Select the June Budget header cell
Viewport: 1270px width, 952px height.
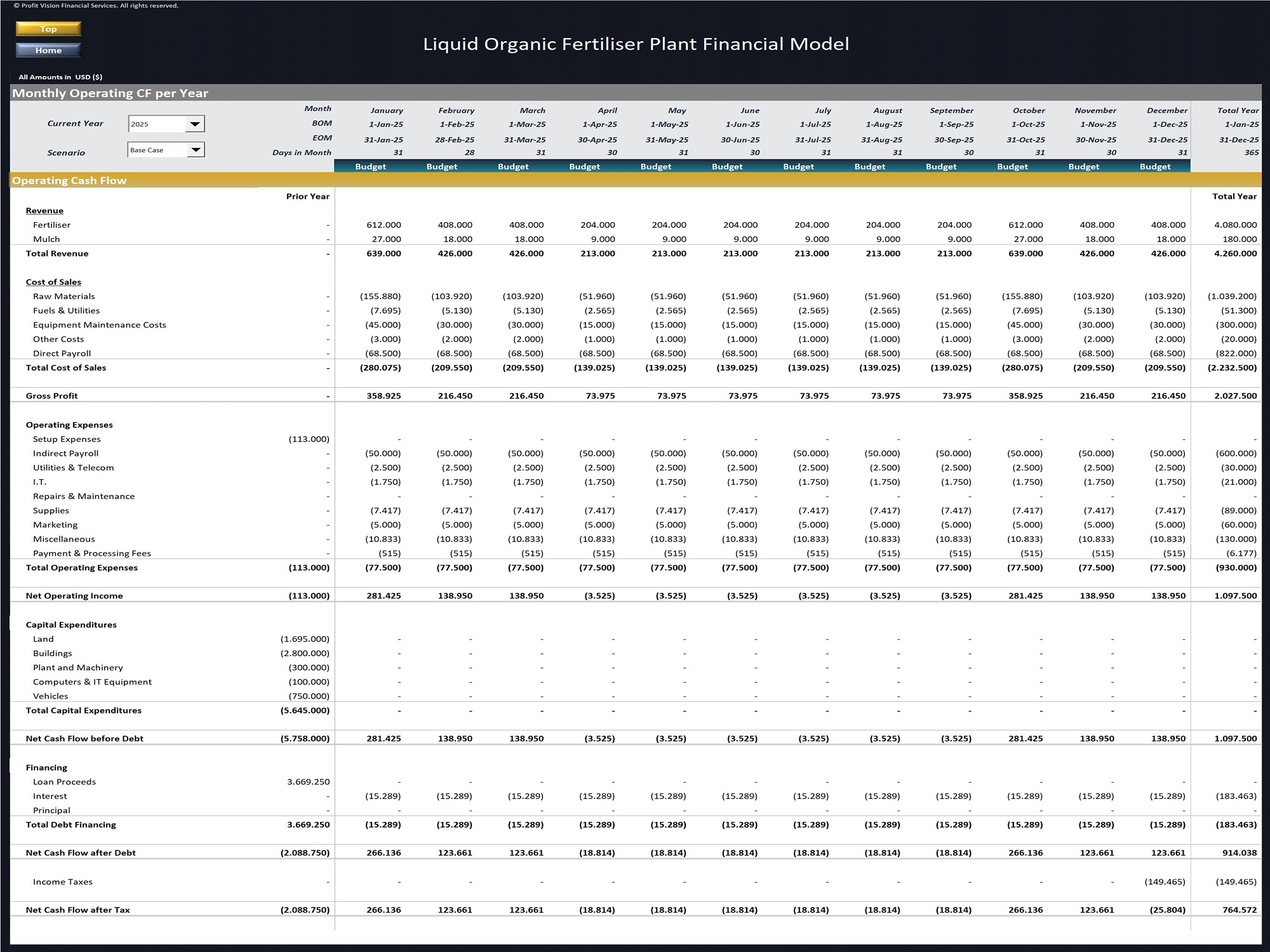point(726,166)
